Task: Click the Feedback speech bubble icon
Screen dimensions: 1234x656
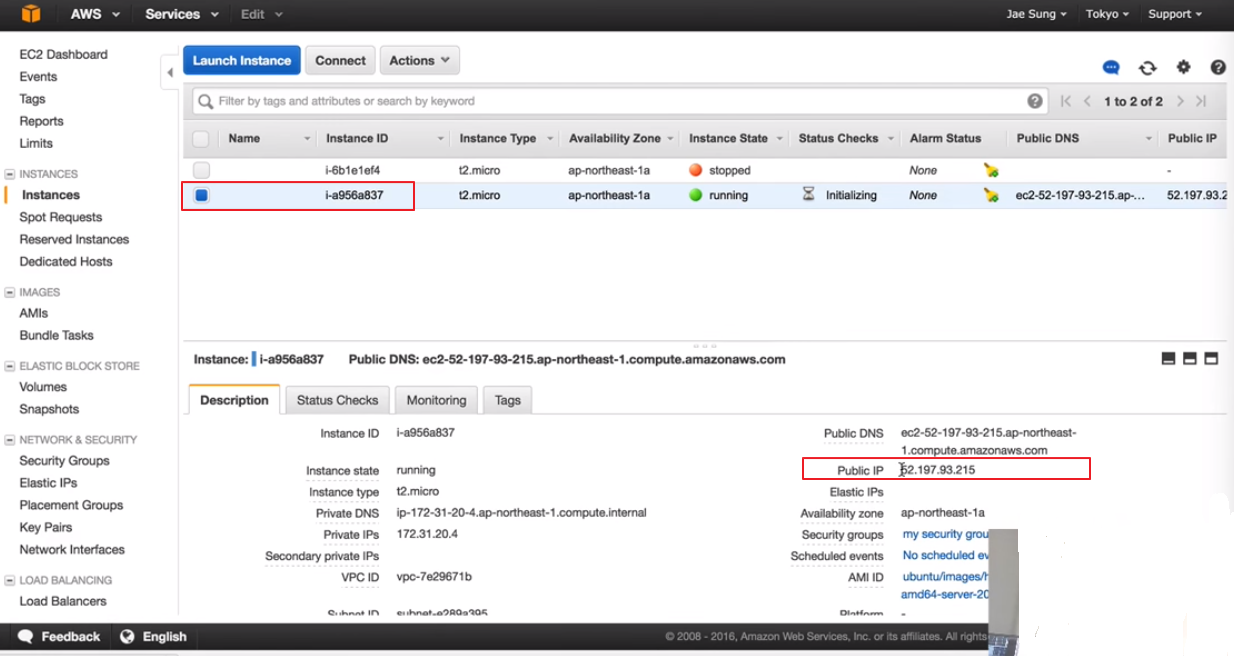Action: (25, 636)
